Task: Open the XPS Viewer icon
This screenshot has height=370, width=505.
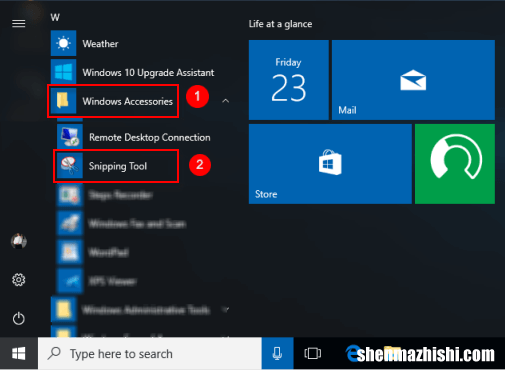Action: coord(70,281)
